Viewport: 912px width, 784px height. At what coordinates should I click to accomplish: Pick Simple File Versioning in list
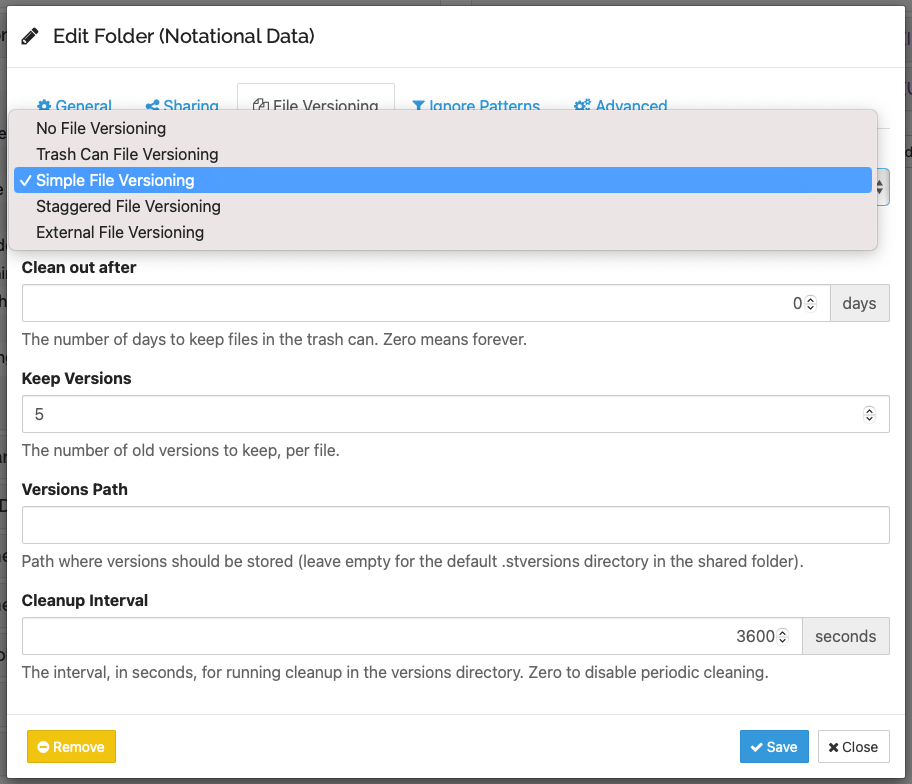115,180
